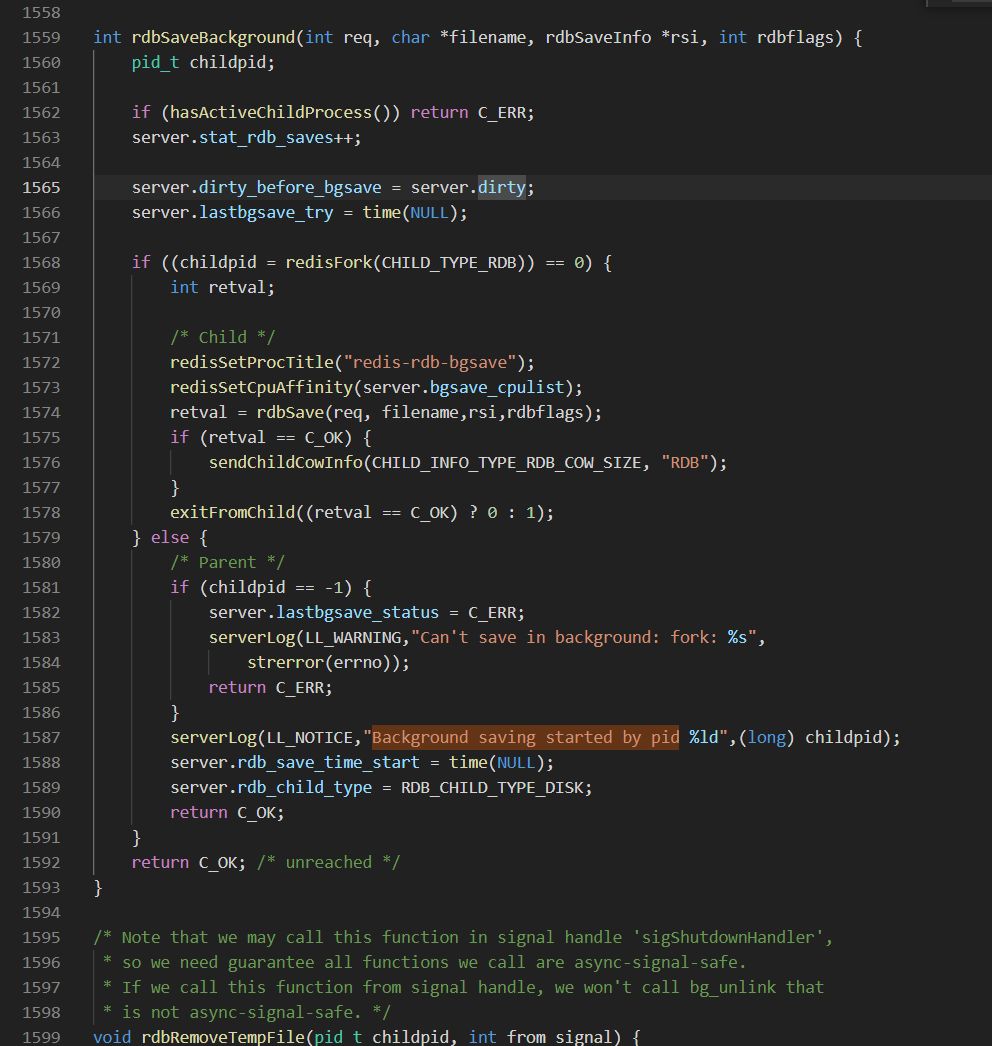Click line number 1559 in the gutter
Screen dimensions: 992x1046
point(41,37)
